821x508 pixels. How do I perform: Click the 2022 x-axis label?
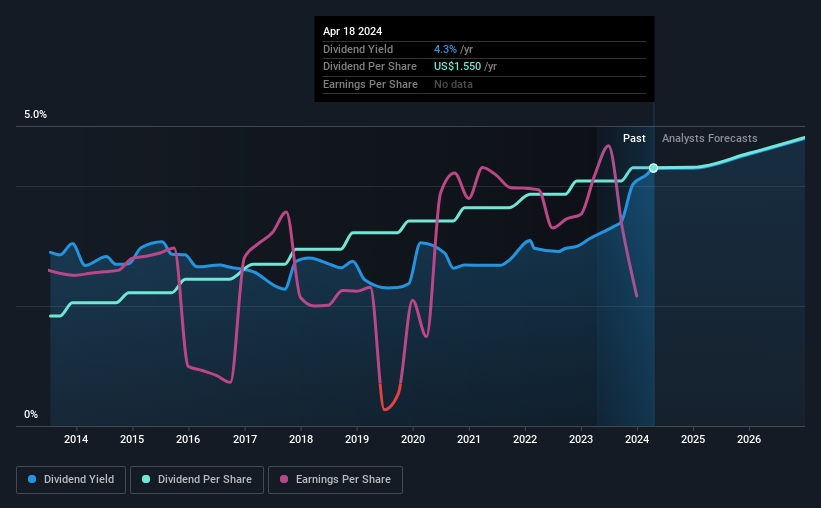pyautogui.click(x=525, y=439)
